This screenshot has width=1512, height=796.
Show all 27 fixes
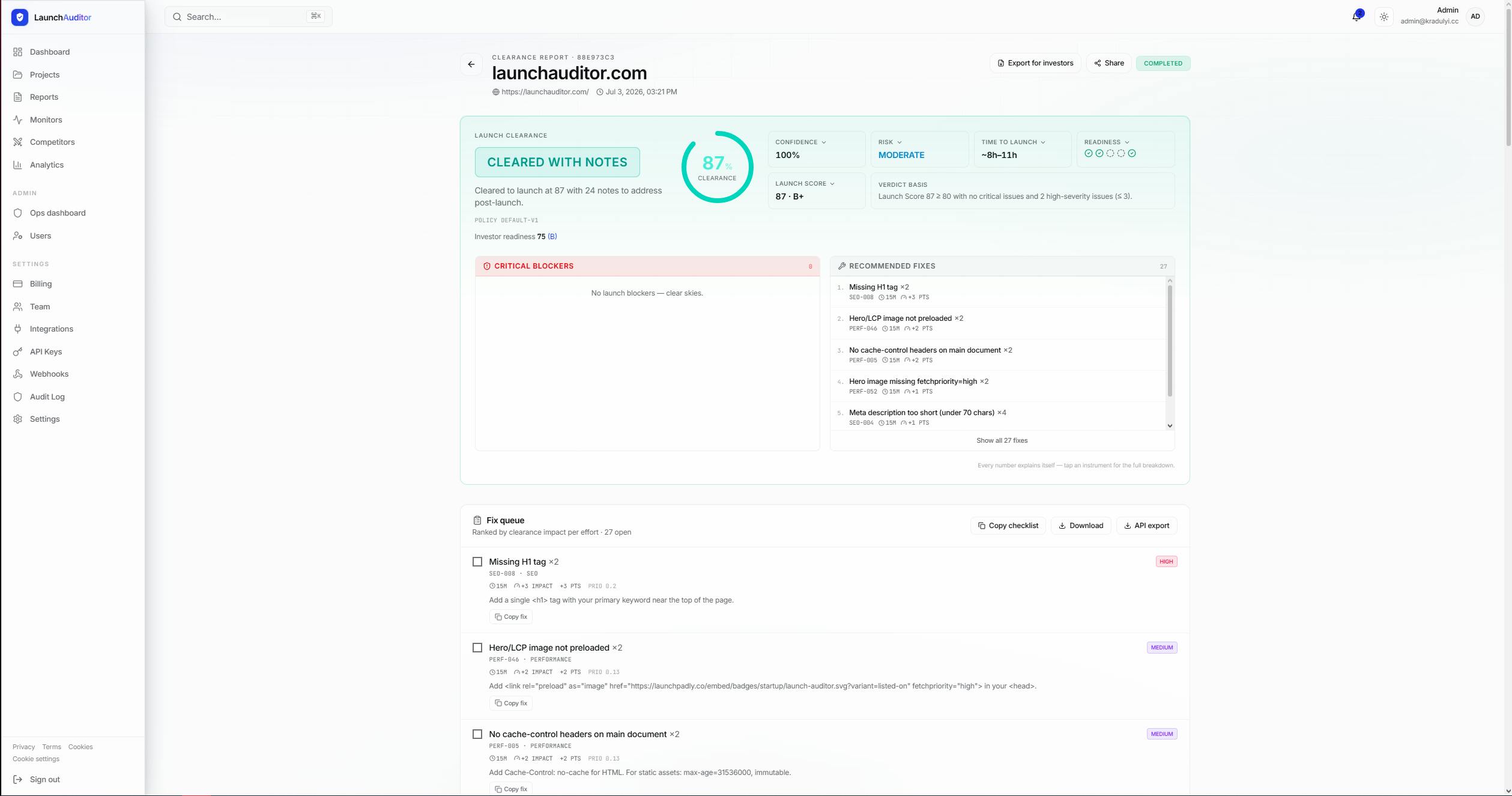(1002, 441)
